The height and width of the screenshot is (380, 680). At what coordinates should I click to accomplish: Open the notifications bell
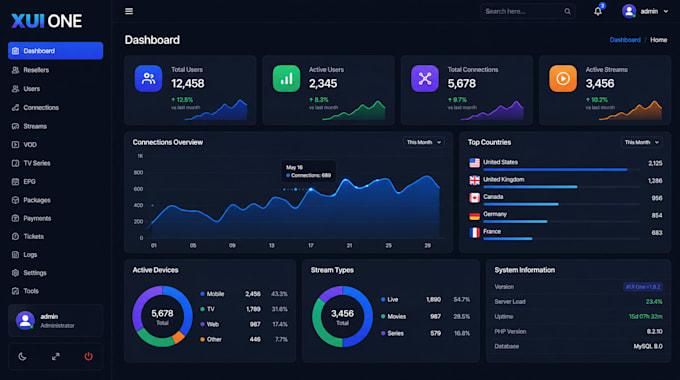(x=598, y=11)
